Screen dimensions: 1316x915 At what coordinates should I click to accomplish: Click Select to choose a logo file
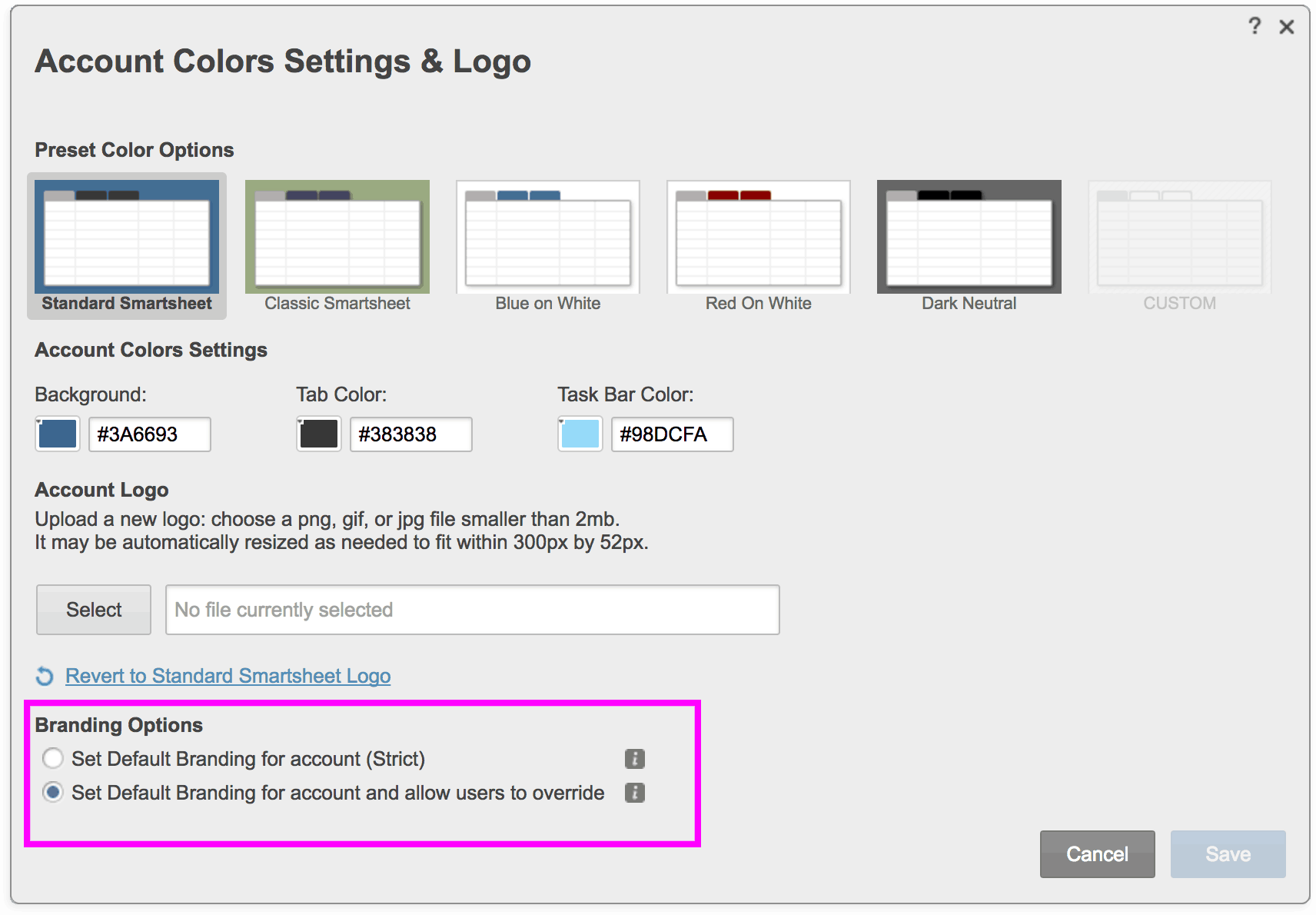pos(94,610)
